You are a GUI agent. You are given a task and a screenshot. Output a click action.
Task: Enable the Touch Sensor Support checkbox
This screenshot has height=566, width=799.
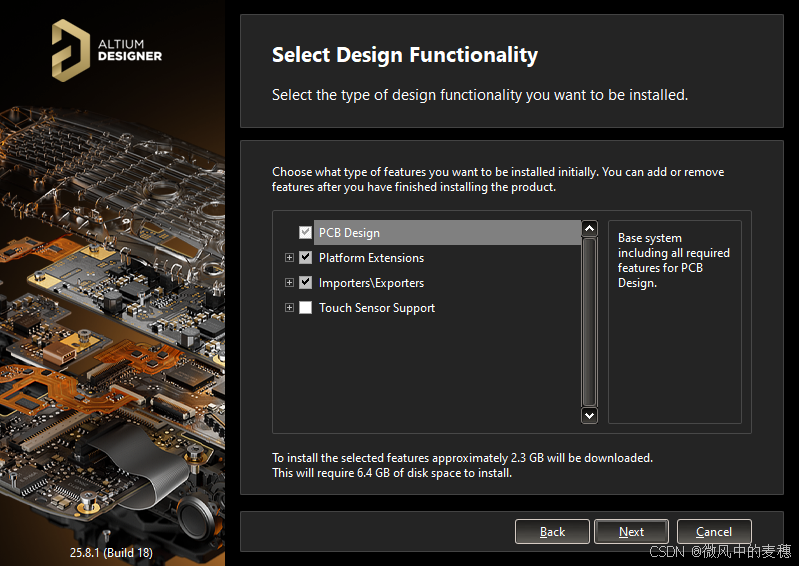coord(305,307)
